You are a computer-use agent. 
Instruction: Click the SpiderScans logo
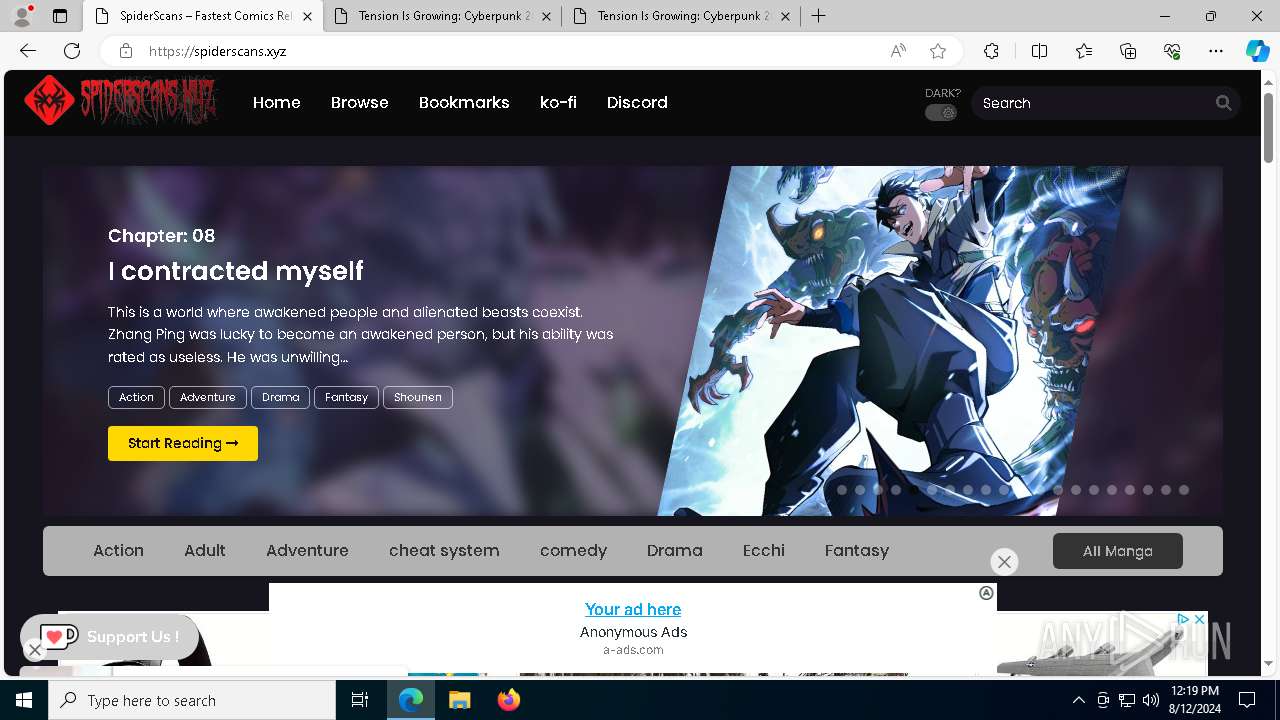[121, 101]
